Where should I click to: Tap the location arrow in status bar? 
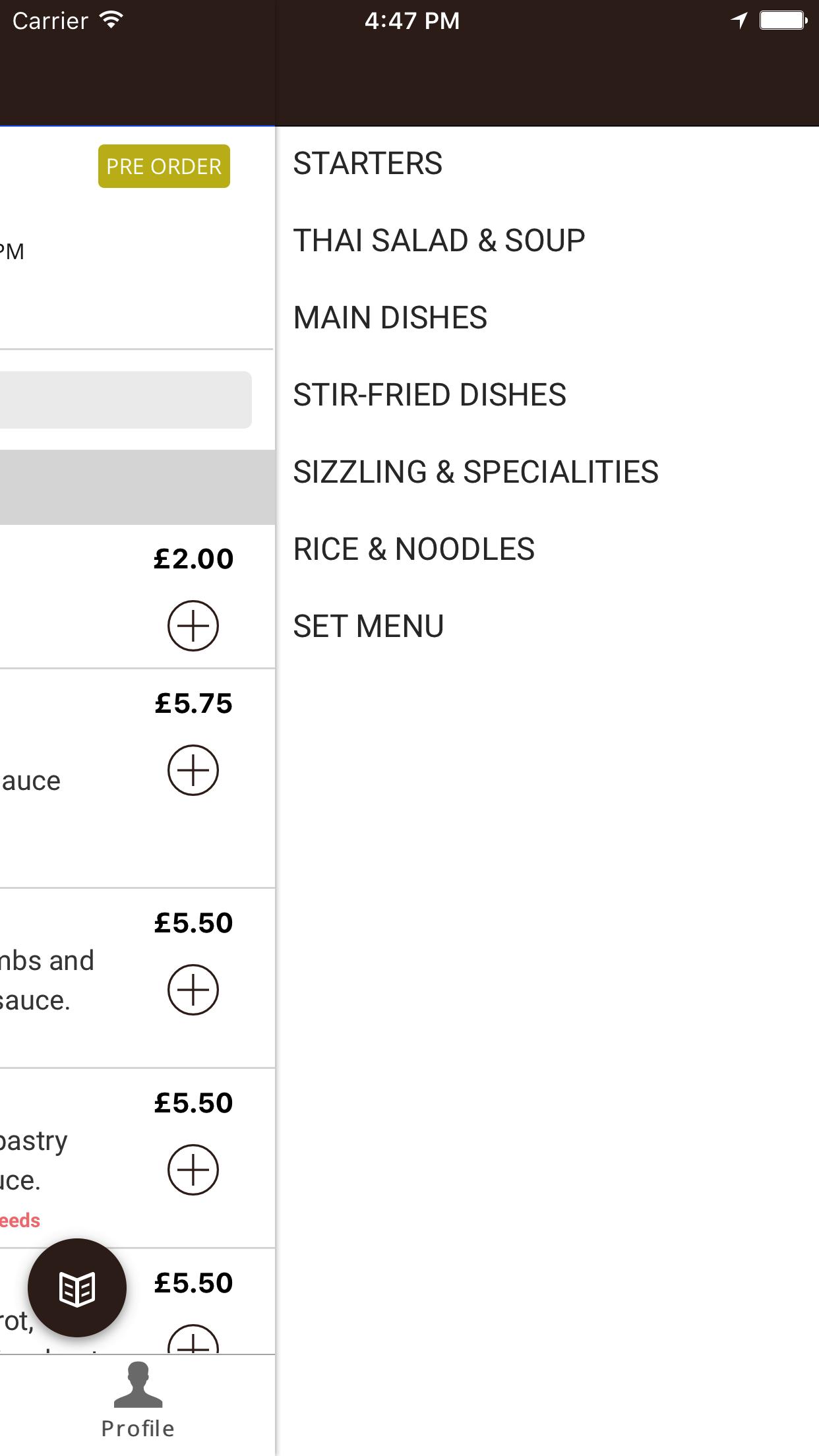(739, 20)
